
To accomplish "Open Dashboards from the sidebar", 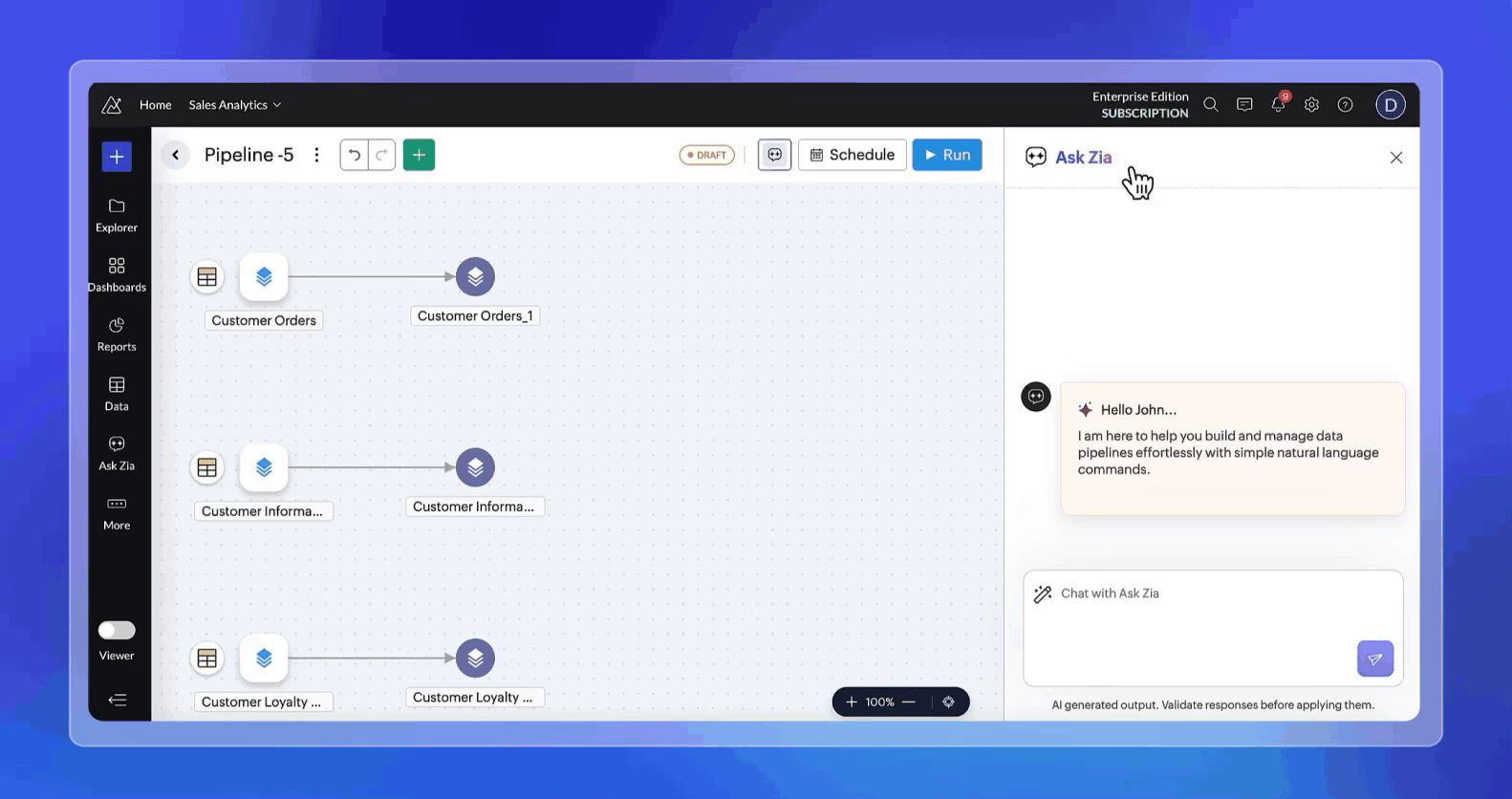I will point(117,274).
